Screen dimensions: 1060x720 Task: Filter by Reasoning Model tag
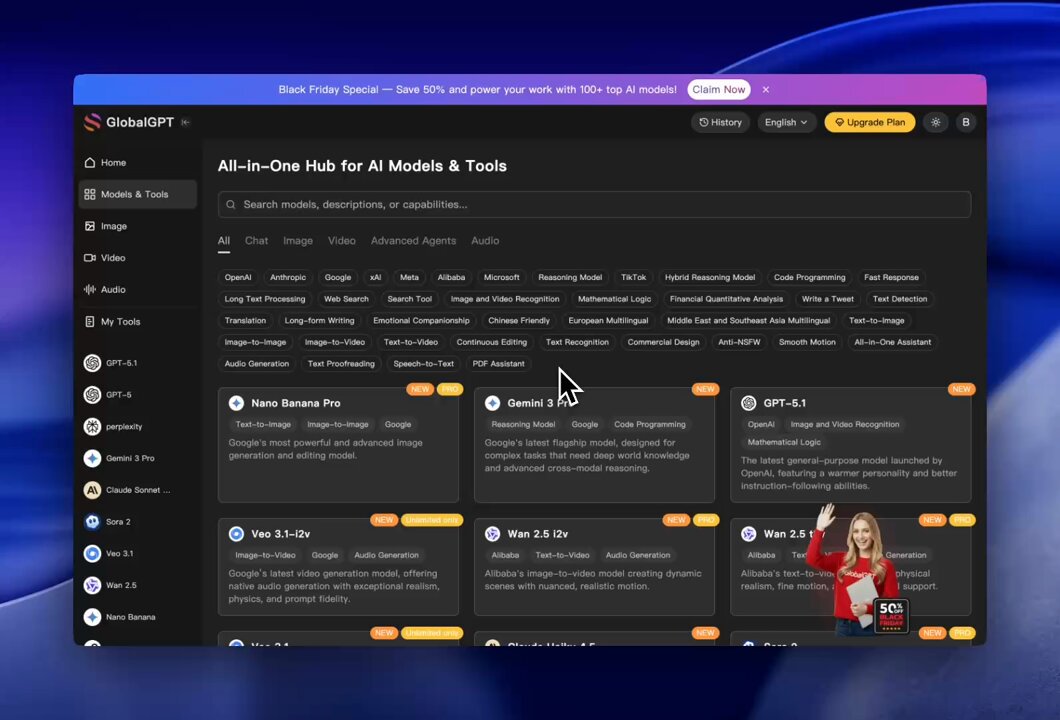pyautogui.click(x=570, y=277)
